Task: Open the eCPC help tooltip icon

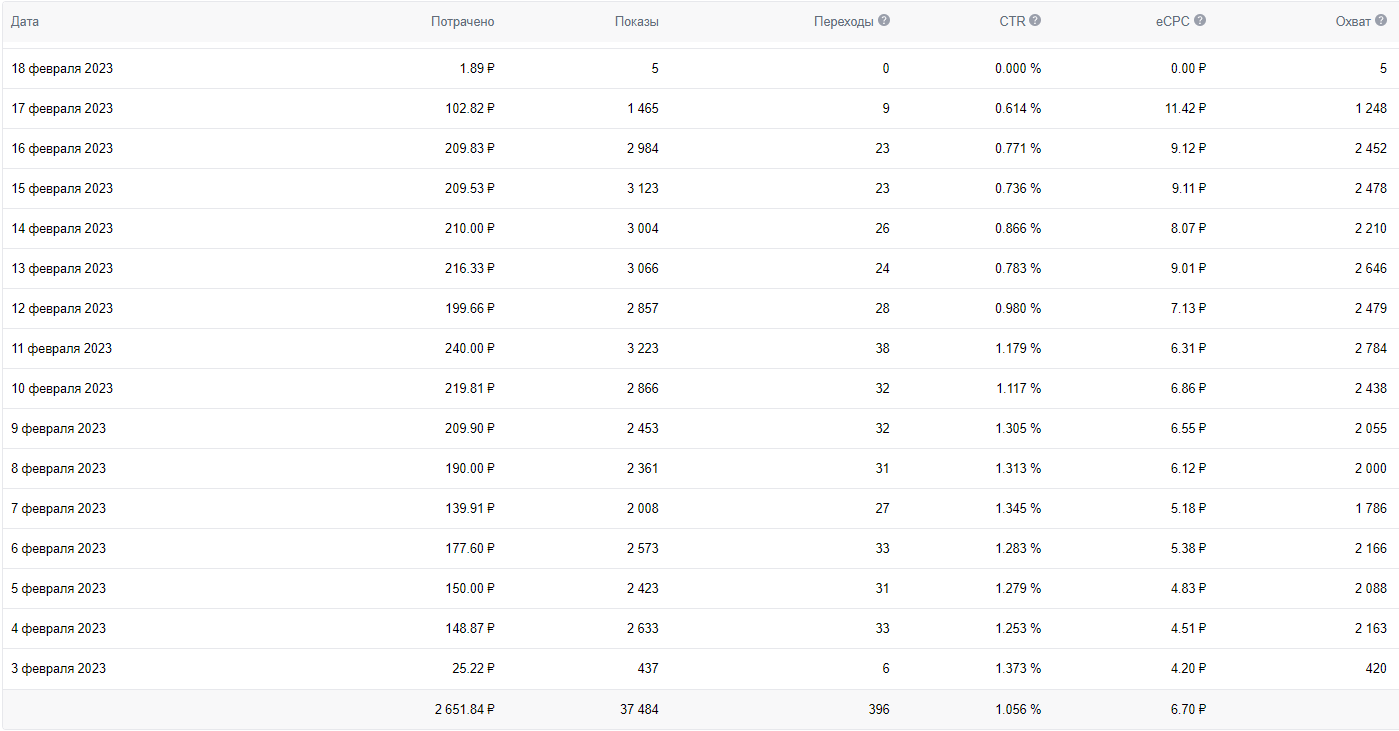Action: click(x=1200, y=21)
